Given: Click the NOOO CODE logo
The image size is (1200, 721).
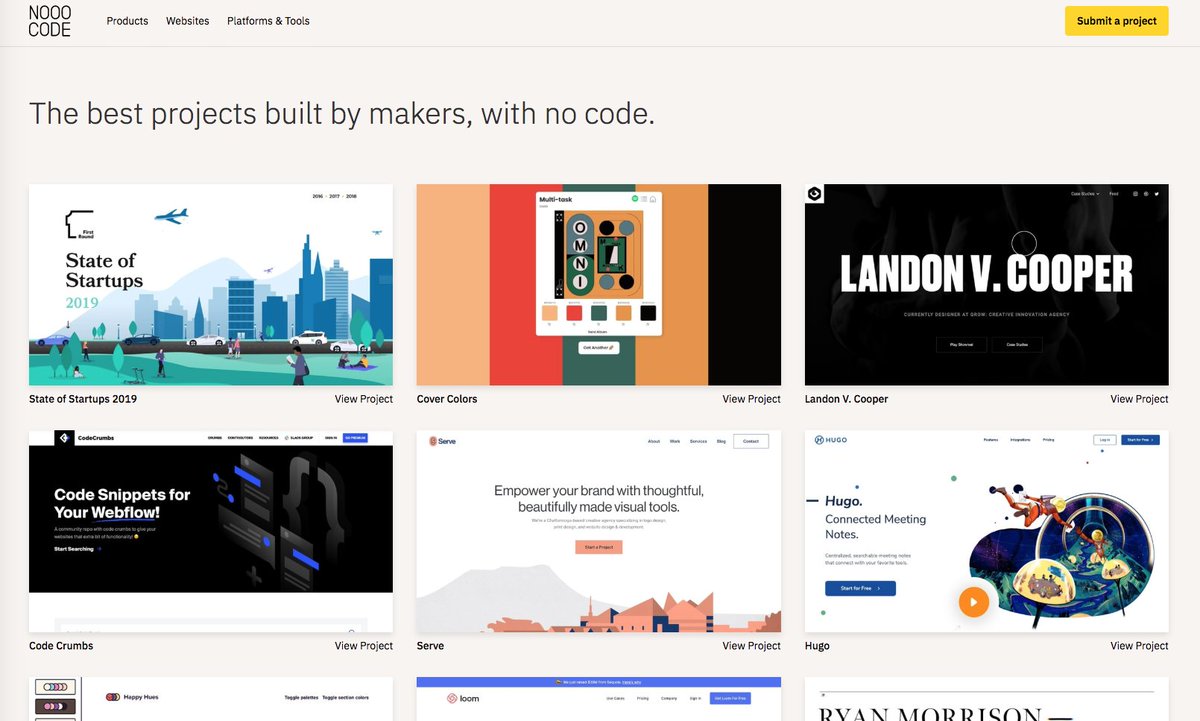Looking at the screenshot, I should [49, 21].
